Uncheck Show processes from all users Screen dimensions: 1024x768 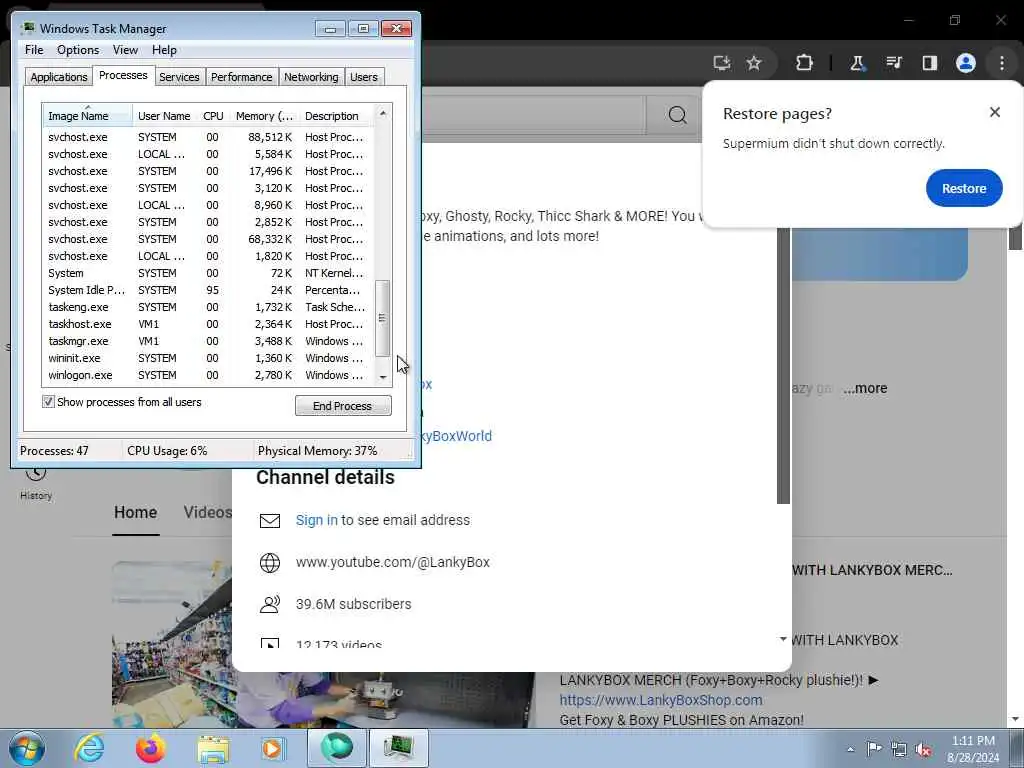48,402
